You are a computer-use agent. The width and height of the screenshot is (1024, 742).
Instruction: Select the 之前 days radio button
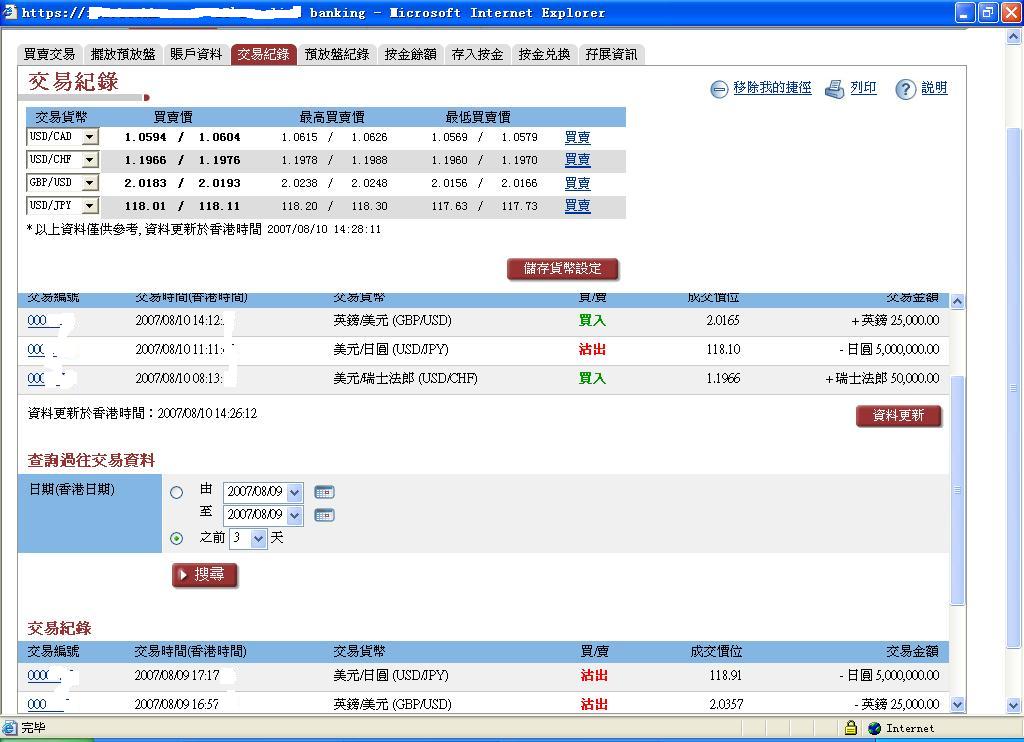176,538
